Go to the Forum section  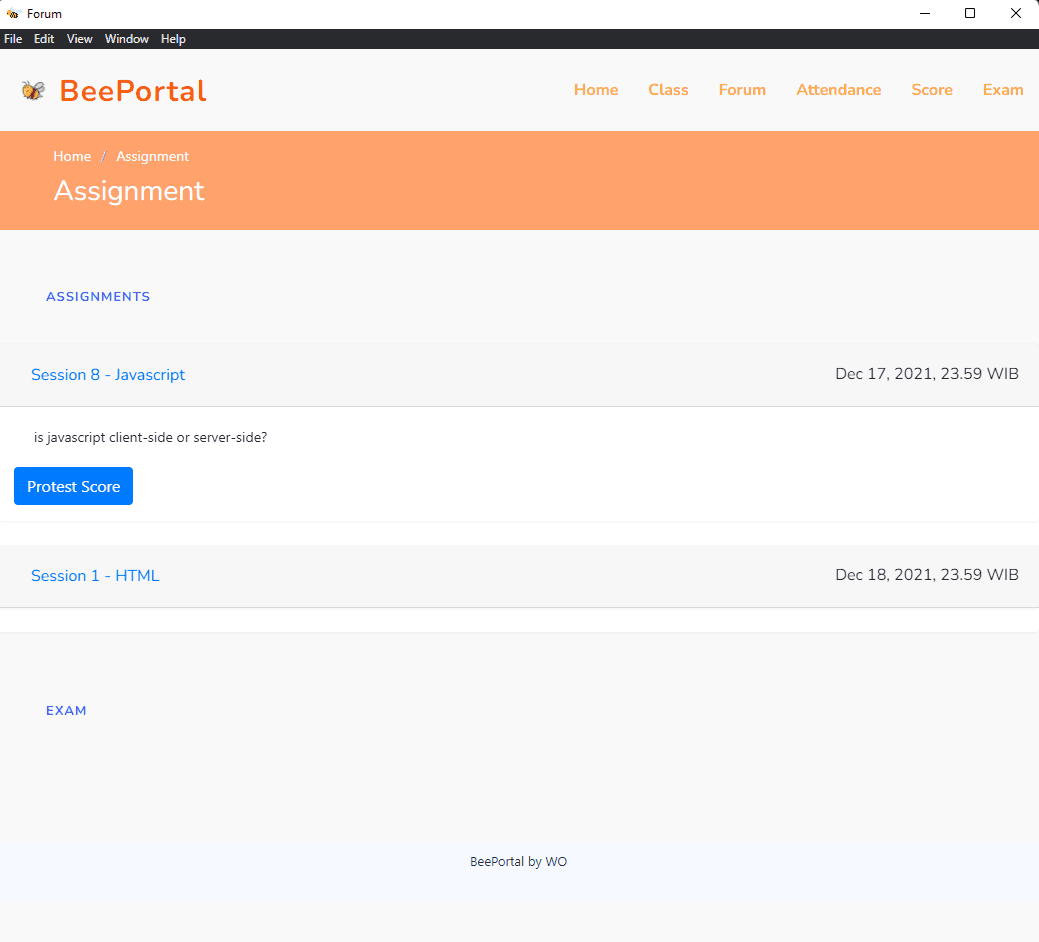[742, 89]
